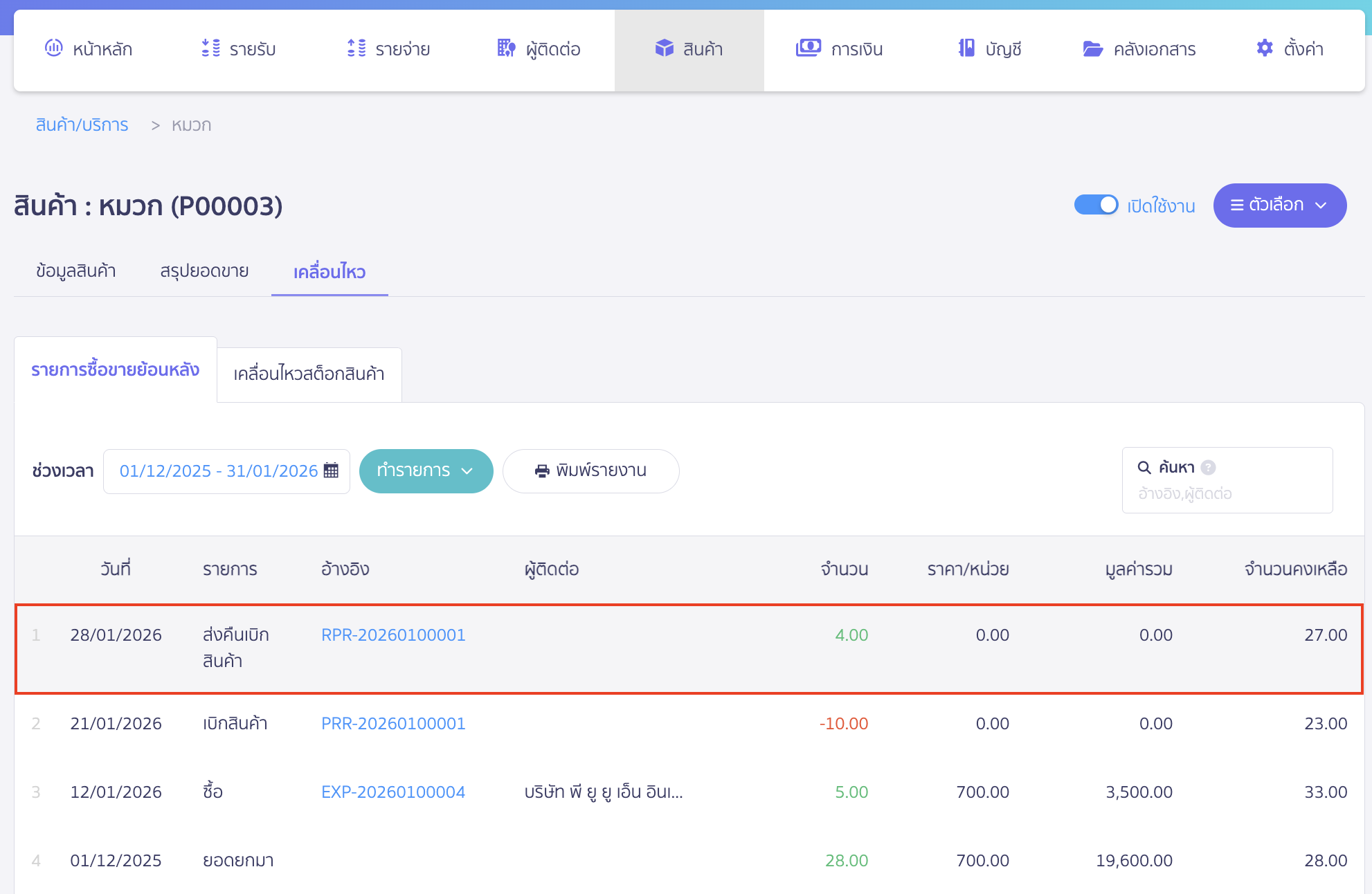The image size is (1372, 894).
Task: Open คลังเอกสาร folder icon
Action: [1092, 48]
